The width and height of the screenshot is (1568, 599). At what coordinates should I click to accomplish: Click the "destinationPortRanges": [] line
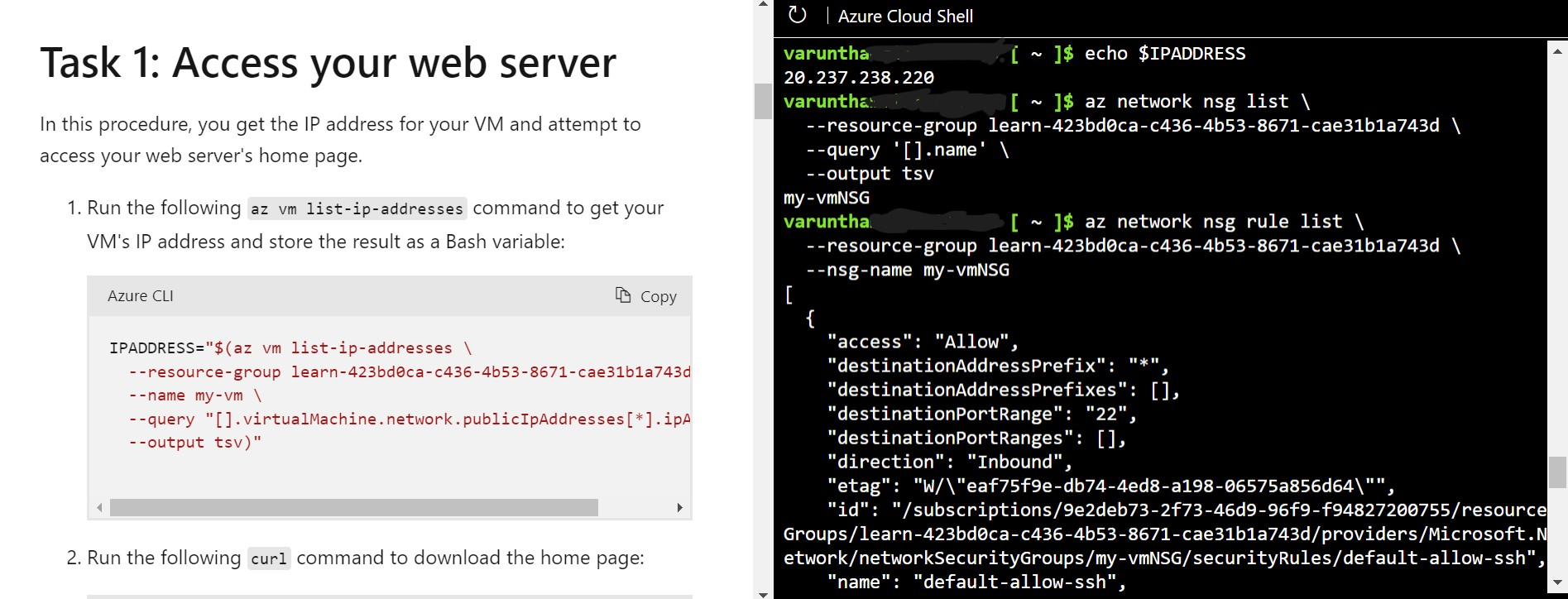pos(976,438)
